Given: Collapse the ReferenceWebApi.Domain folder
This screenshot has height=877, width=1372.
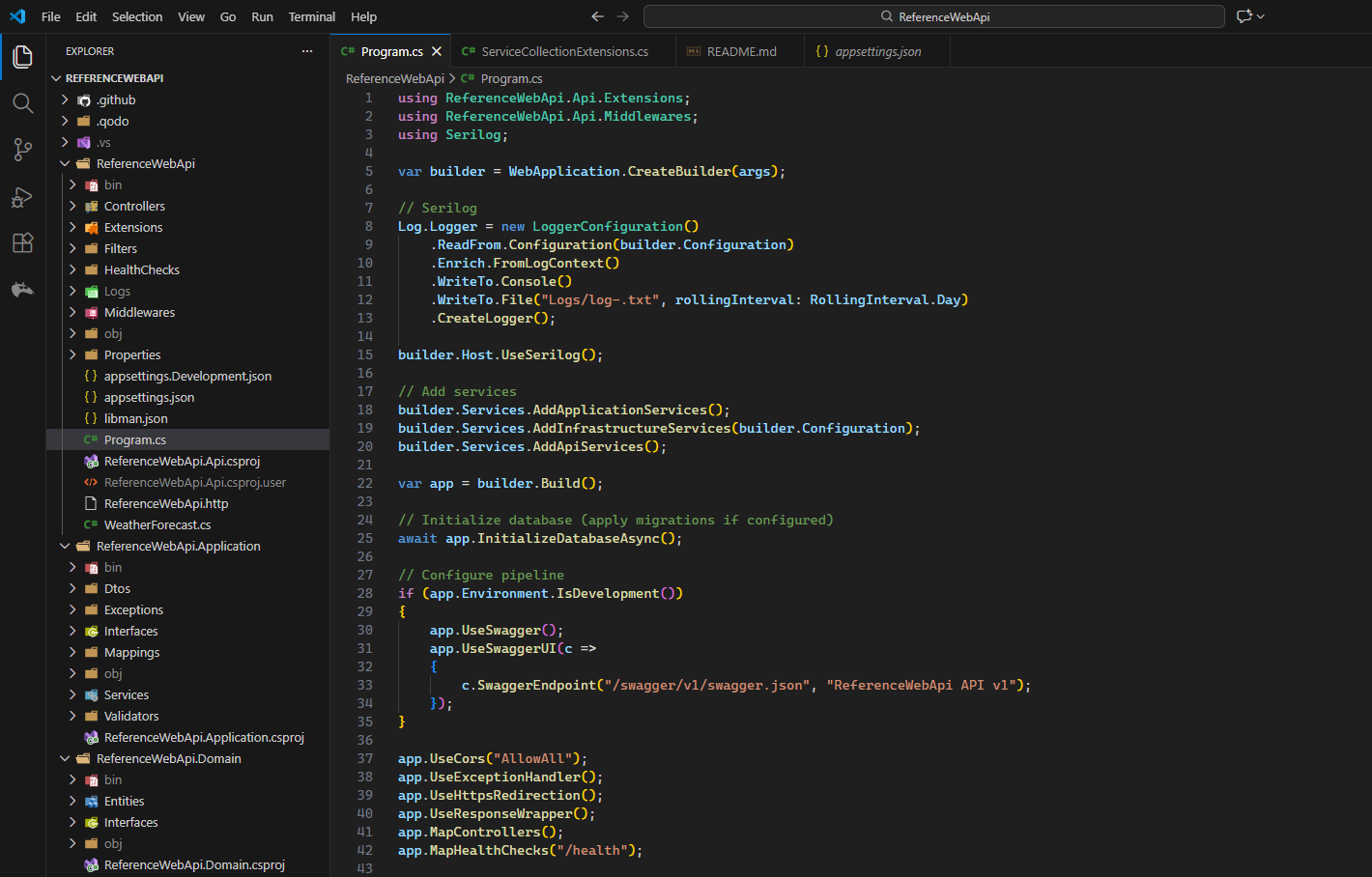Looking at the screenshot, I should click(188, 758).
